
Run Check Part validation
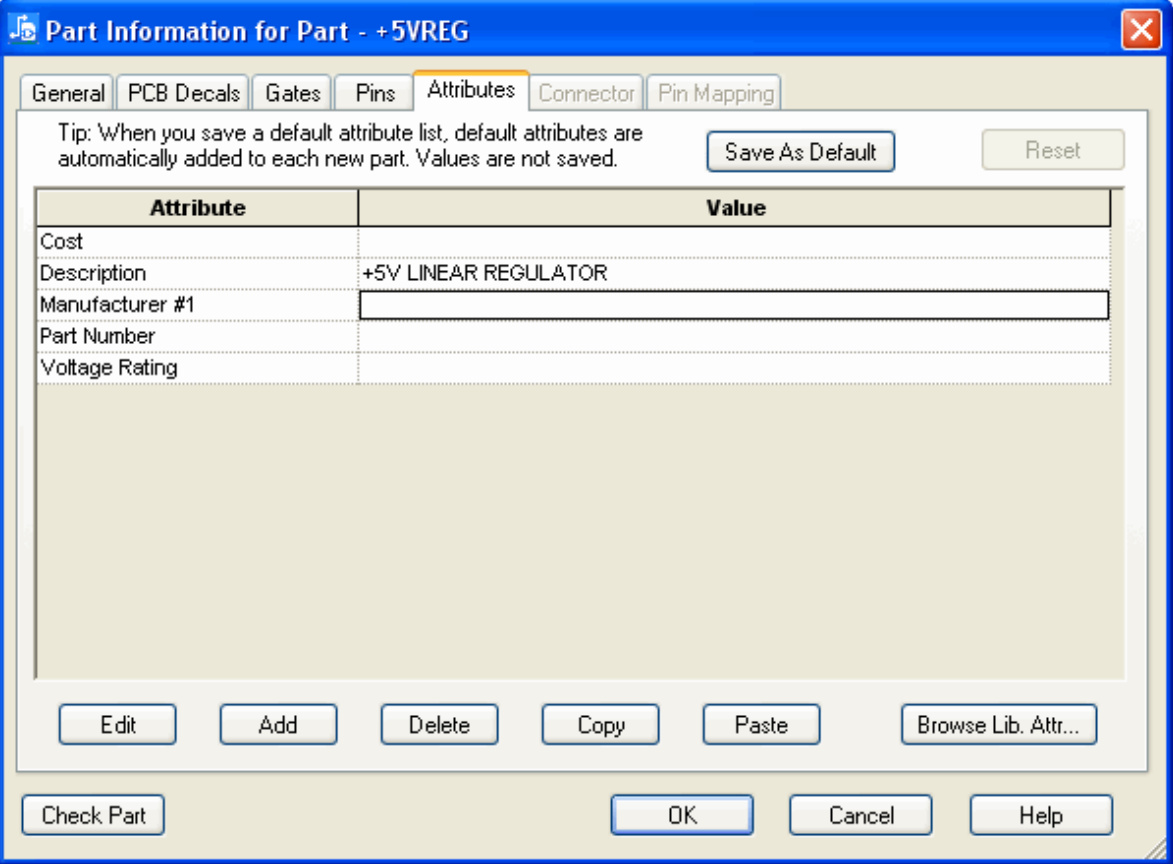[x=93, y=815]
